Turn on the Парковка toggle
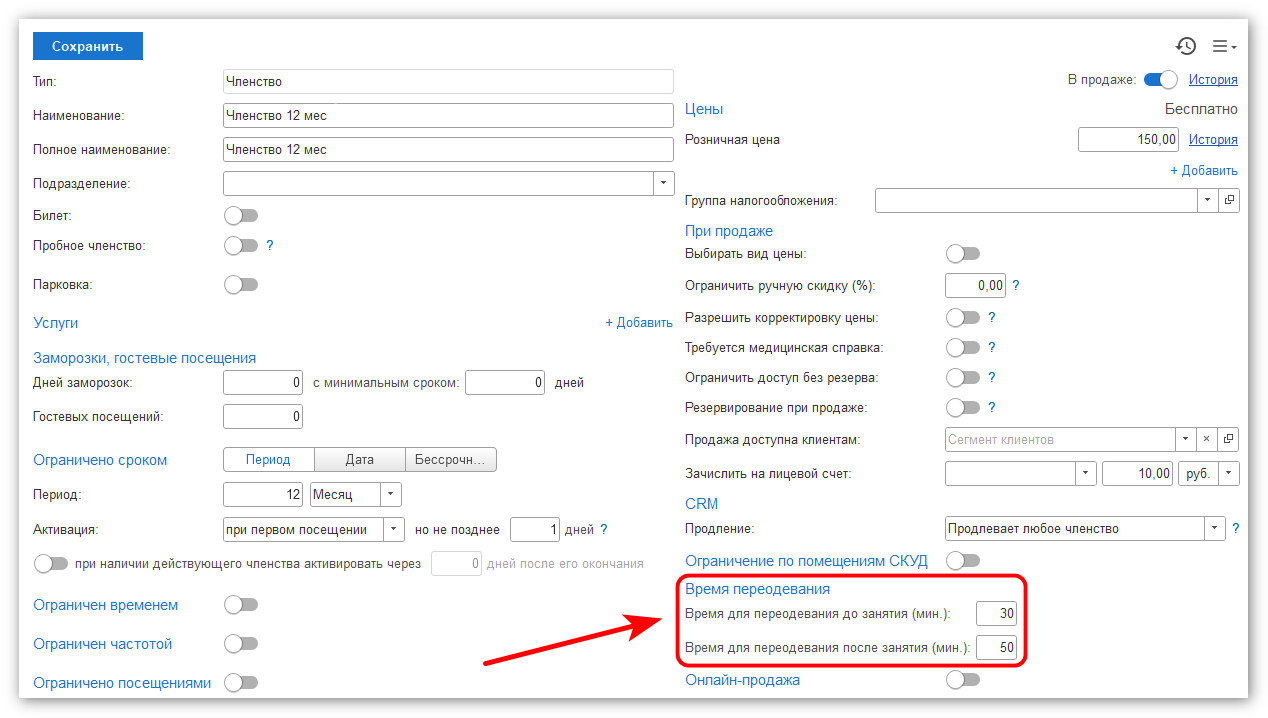The image size is (1268, 718). pyautogui.click(x=241, y=285)
